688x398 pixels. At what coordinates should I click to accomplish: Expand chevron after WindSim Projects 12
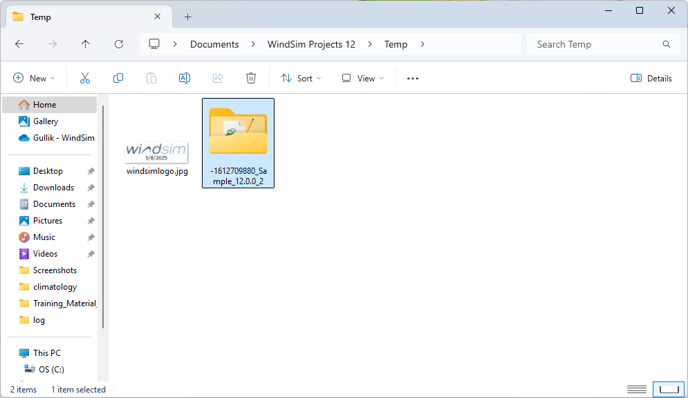pos(370,44)
